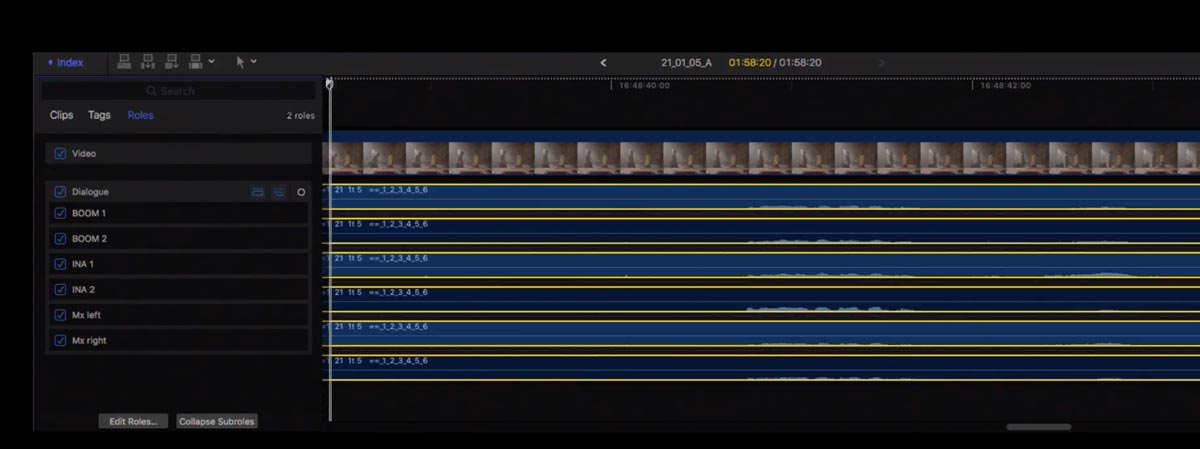The width and height of the screenshot is (1200, 449).
Task: Uncheck the Video role checkbox
Action: click(60, 154)
